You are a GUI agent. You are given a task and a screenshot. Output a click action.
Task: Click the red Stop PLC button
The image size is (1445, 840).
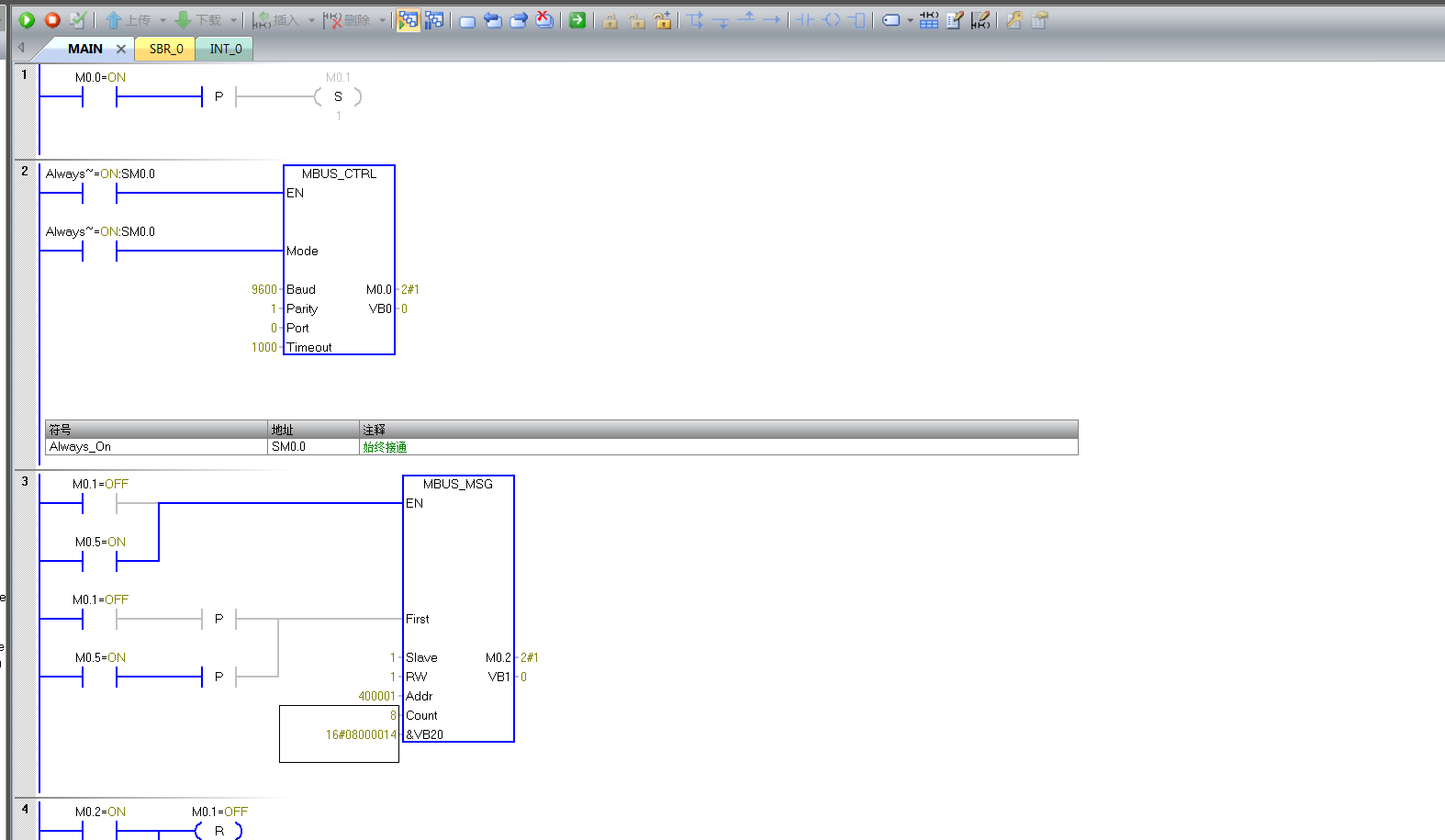(52, 19)
